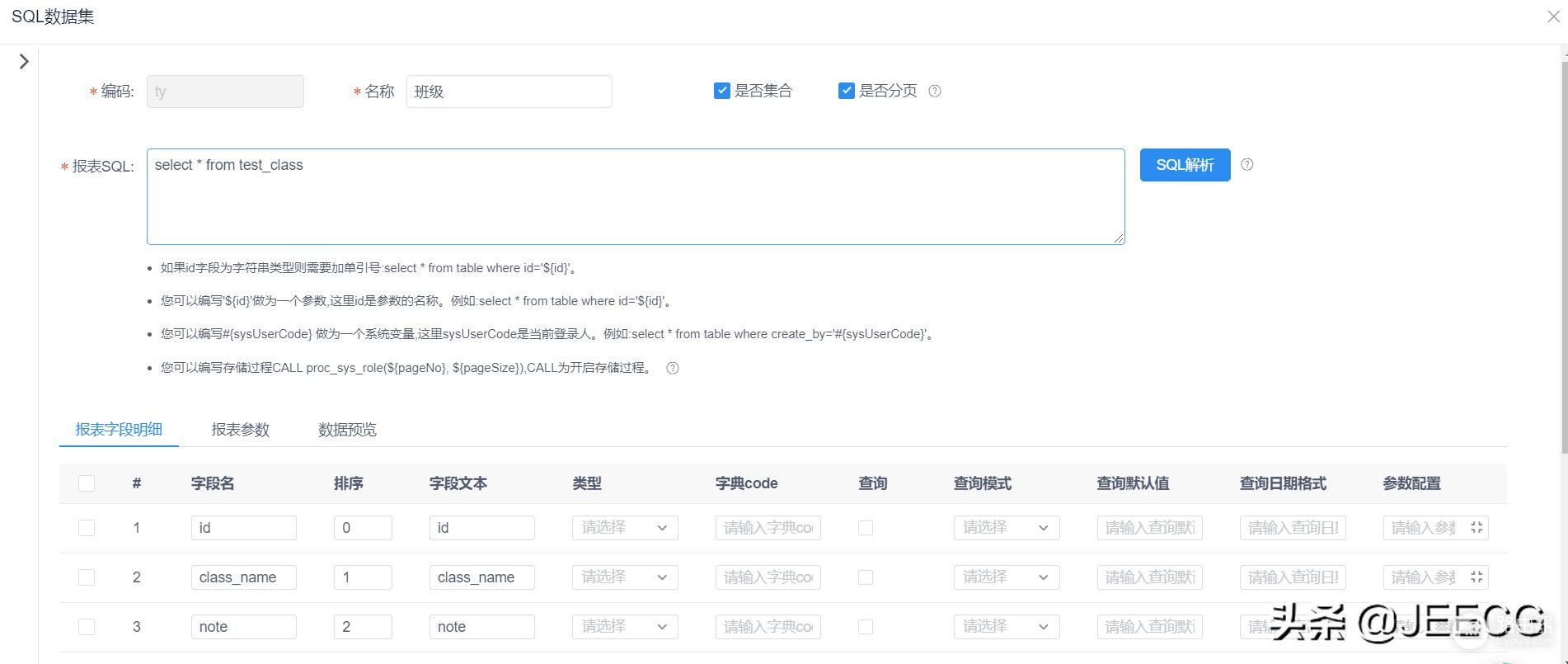The image size is (1568, 664).
Task: Open 类型 dropdown for class_name row
Action: click(625, 577)
